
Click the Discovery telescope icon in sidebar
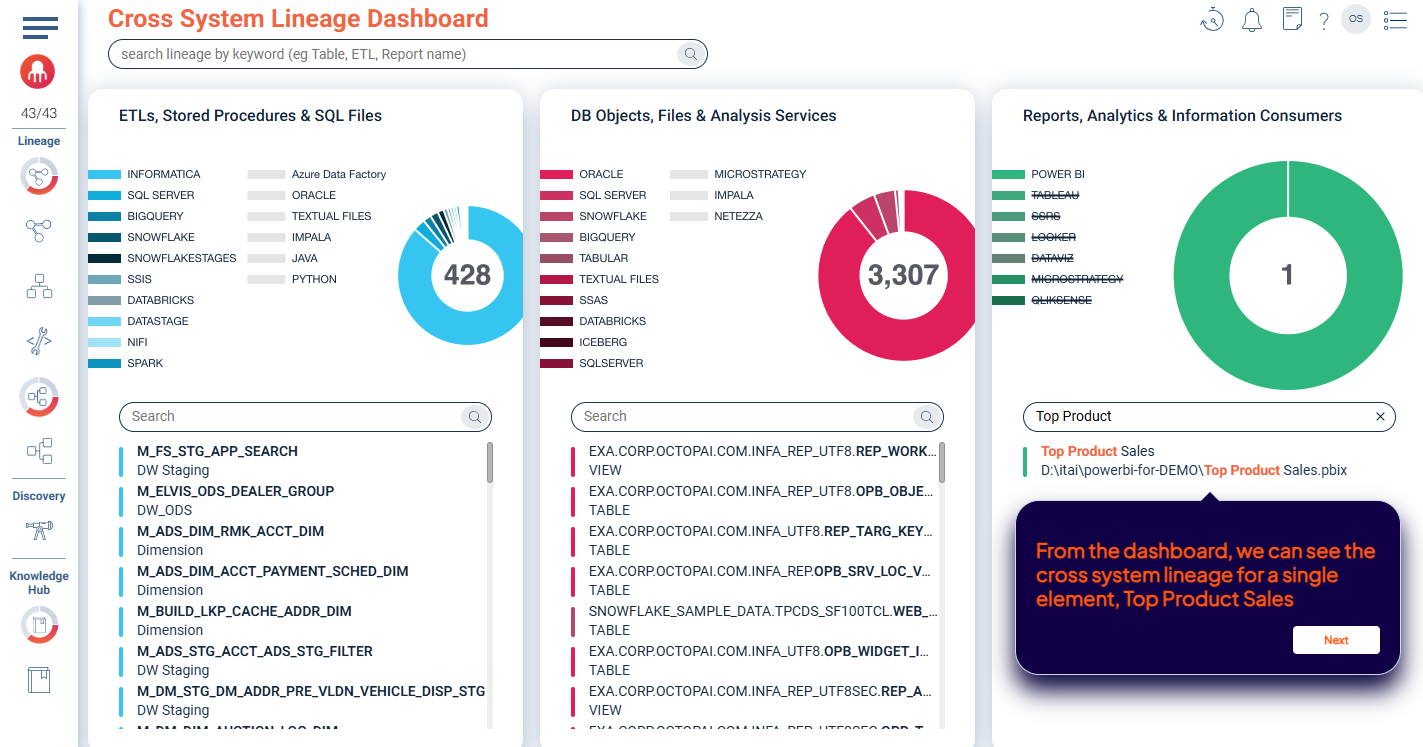(39, 530)
